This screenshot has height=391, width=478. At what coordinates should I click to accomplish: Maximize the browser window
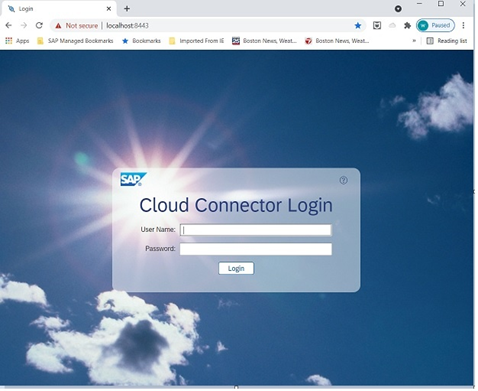[x=441, y=4]
